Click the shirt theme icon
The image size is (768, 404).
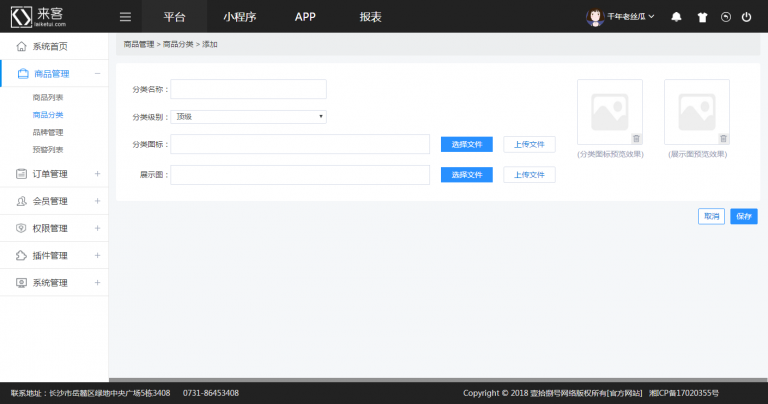(701, 17)
